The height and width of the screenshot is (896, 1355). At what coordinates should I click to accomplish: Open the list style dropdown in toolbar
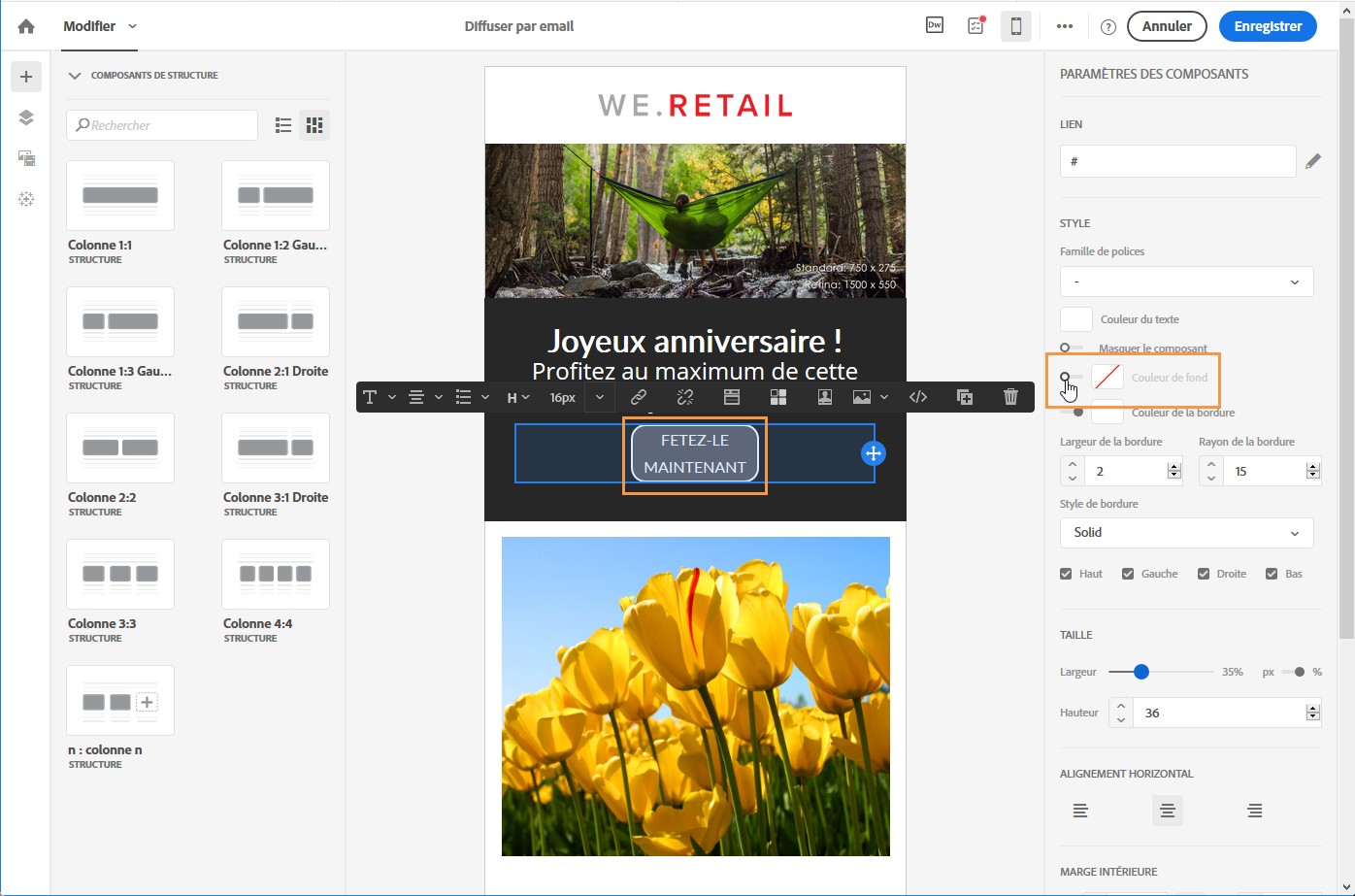coord(473,397)
